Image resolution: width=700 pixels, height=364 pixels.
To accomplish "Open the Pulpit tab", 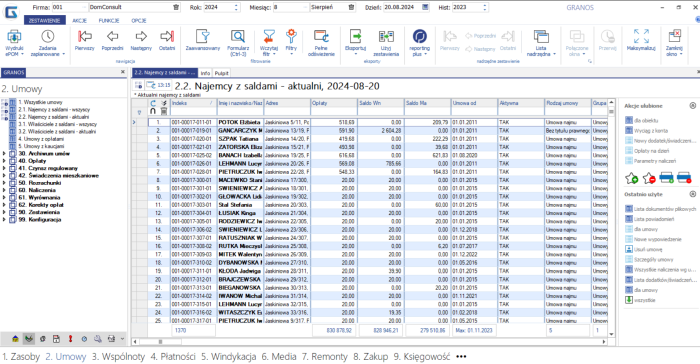I will click(x=221, y=73).
